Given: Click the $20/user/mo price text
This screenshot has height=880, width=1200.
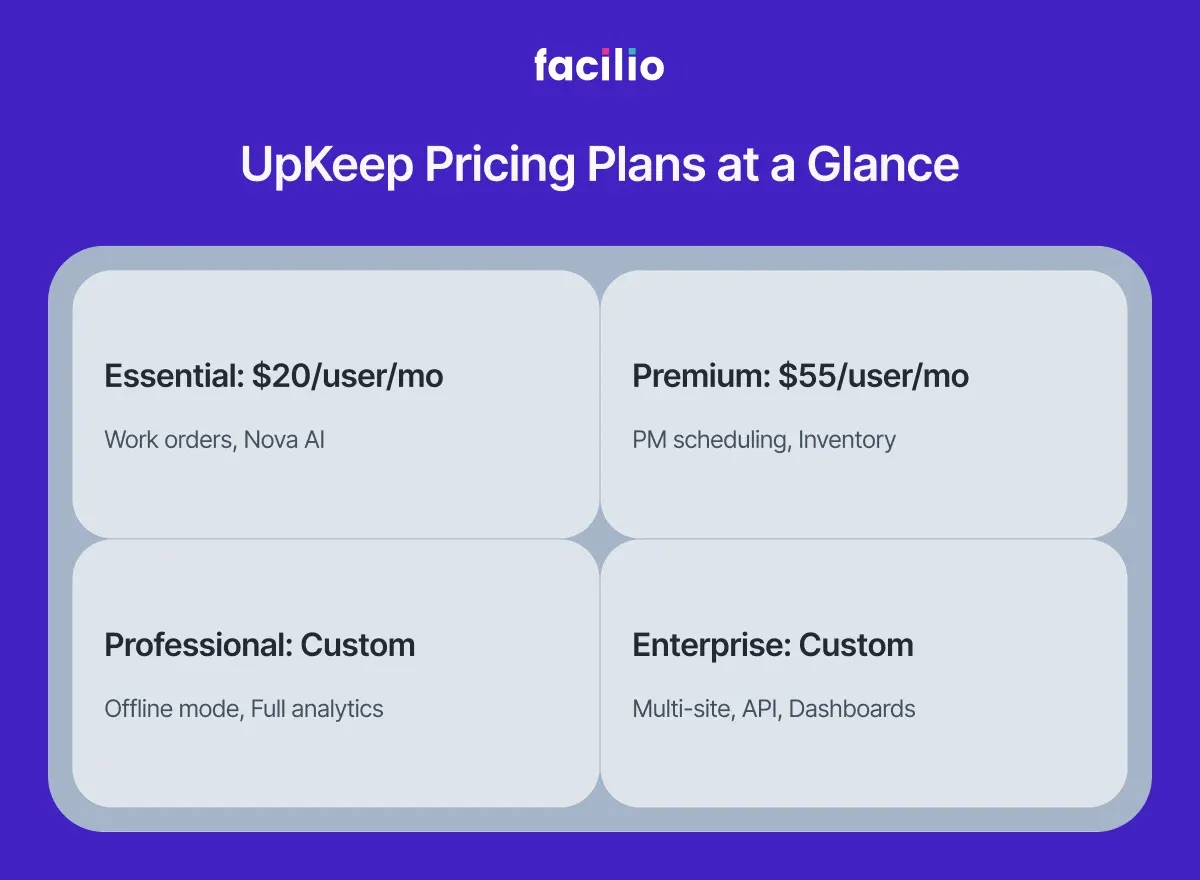Looking at the screenshot, I should pyautogui.click(x=347, y=376).
